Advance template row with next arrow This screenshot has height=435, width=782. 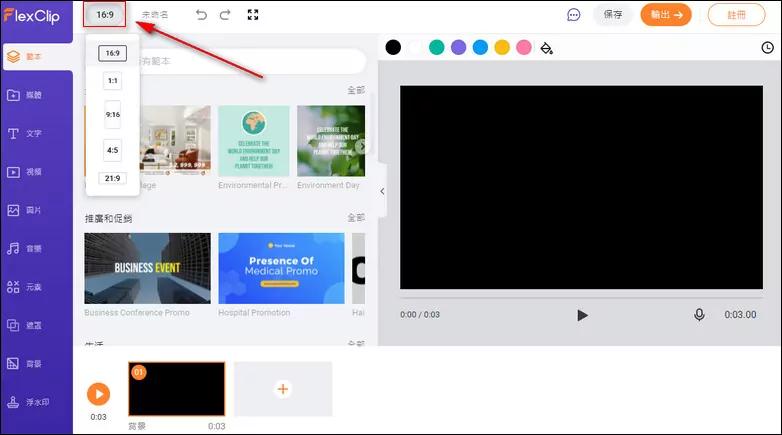(361, 146)
